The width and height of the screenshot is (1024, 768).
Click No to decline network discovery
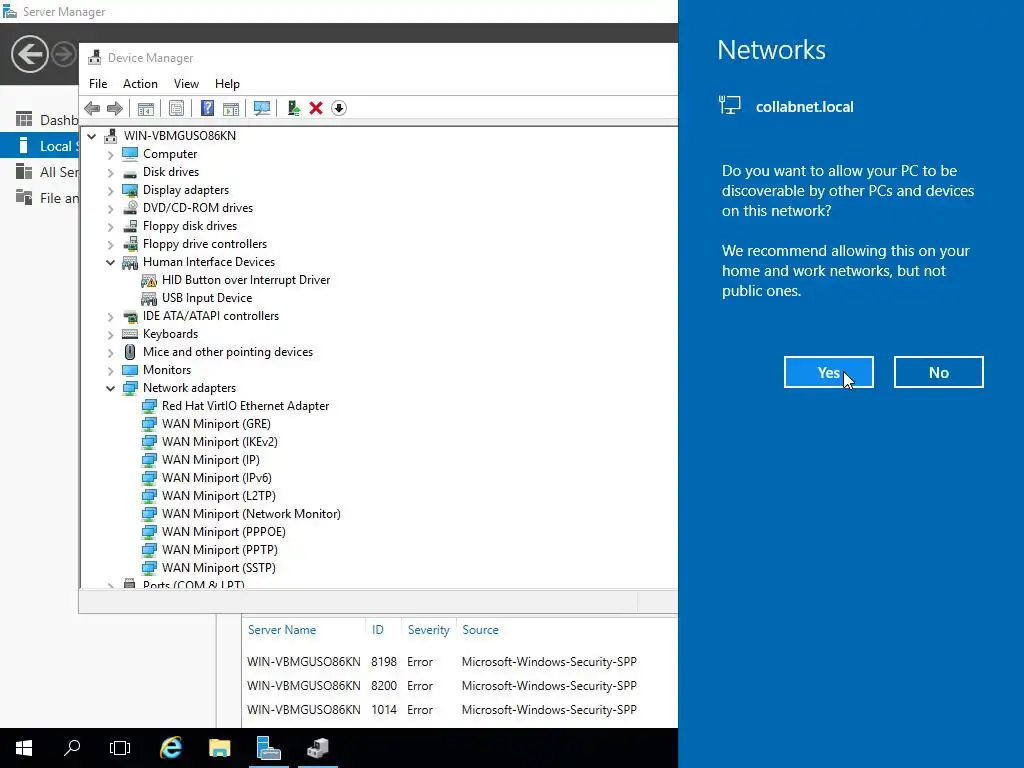[x=938, y=372]
